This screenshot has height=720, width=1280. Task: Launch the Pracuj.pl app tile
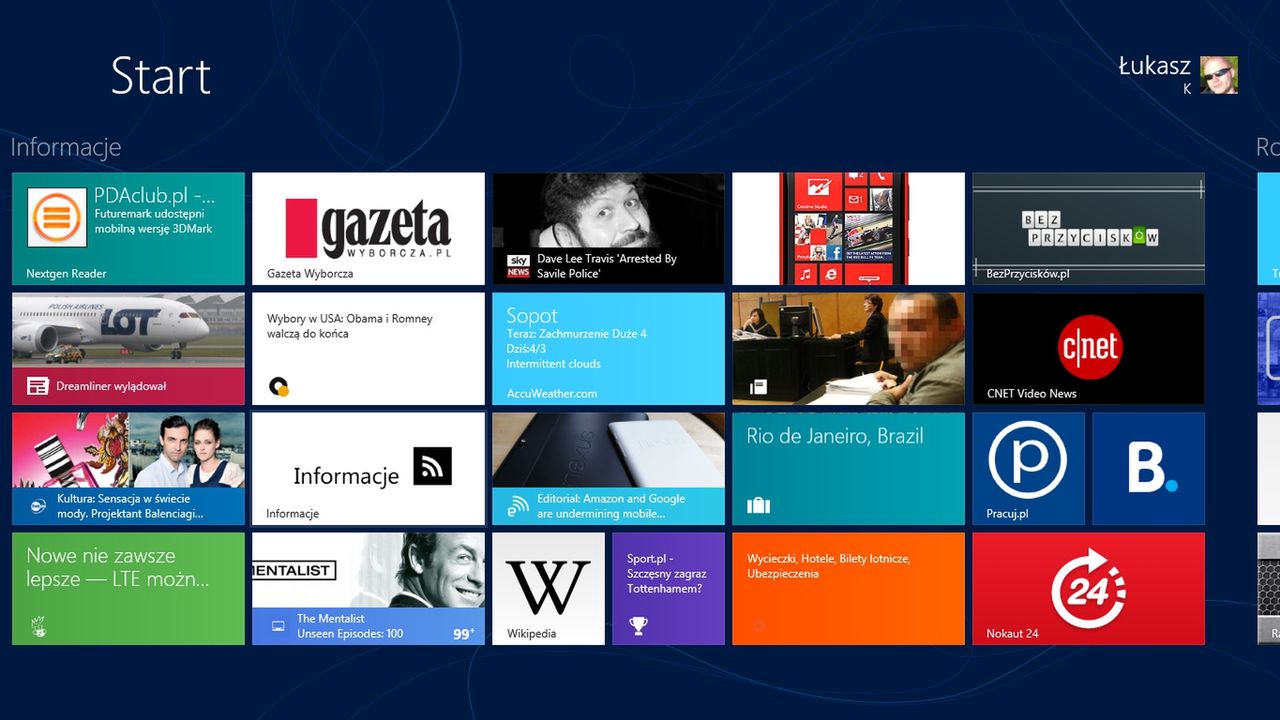(1028, 469)
